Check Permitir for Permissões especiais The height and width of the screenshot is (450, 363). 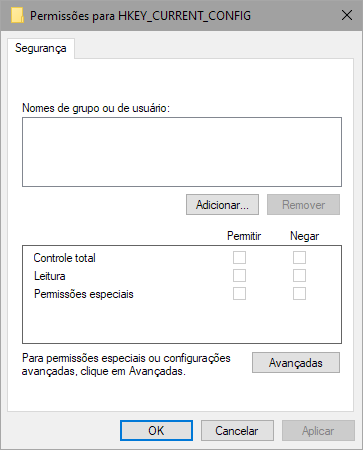pos(239,294)
